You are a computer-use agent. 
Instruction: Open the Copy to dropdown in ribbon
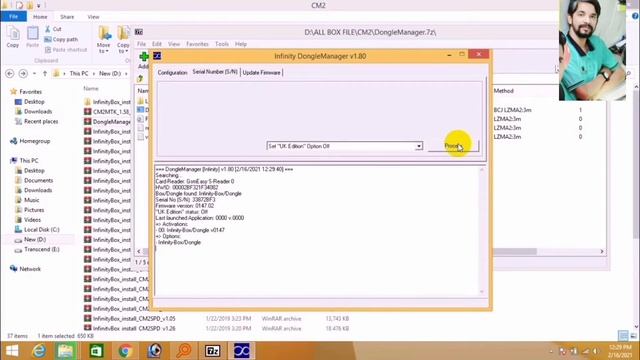pyautogui.click(x=123, y=40)
